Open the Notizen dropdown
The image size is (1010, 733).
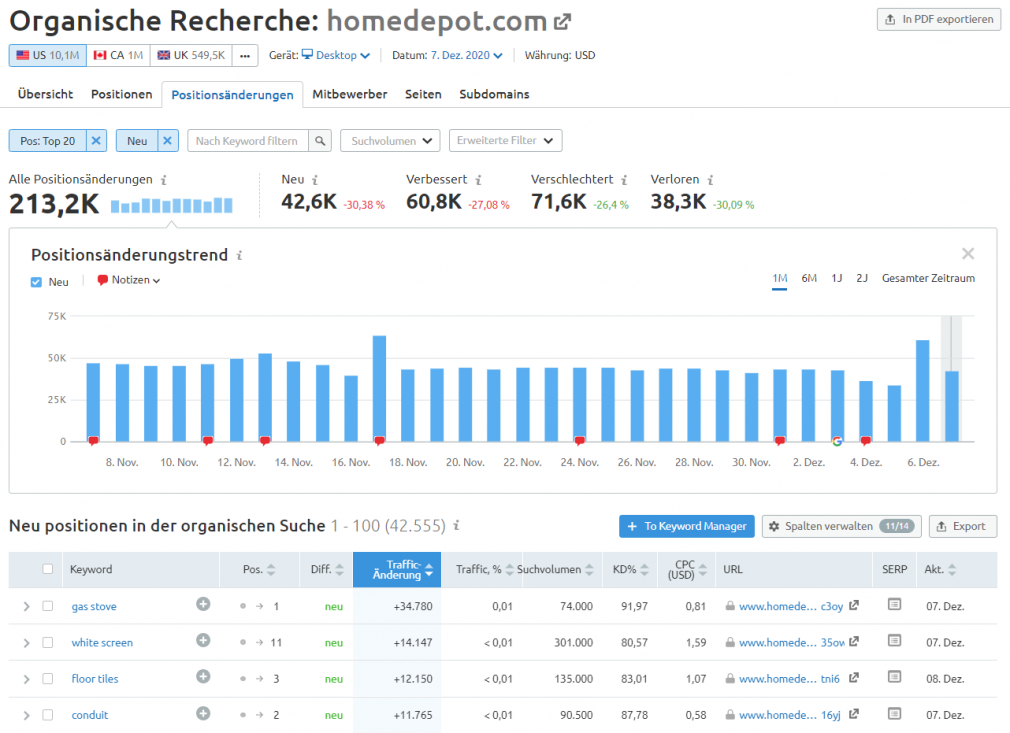(x=129, y=280)
